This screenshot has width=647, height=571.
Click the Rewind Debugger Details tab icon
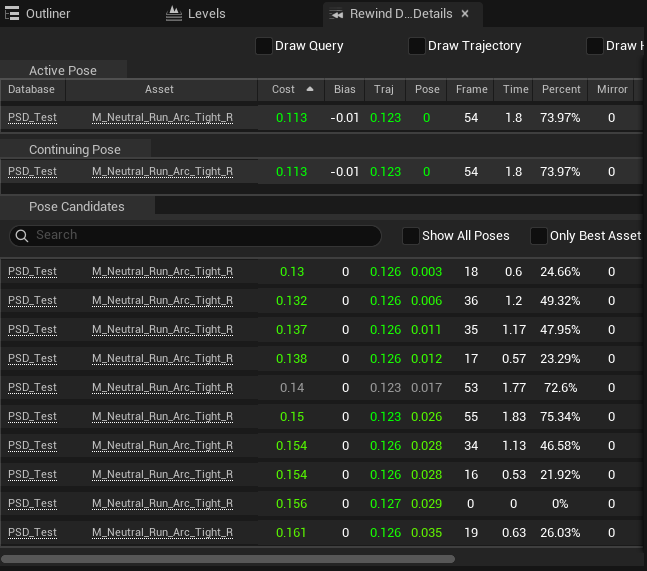336,14
